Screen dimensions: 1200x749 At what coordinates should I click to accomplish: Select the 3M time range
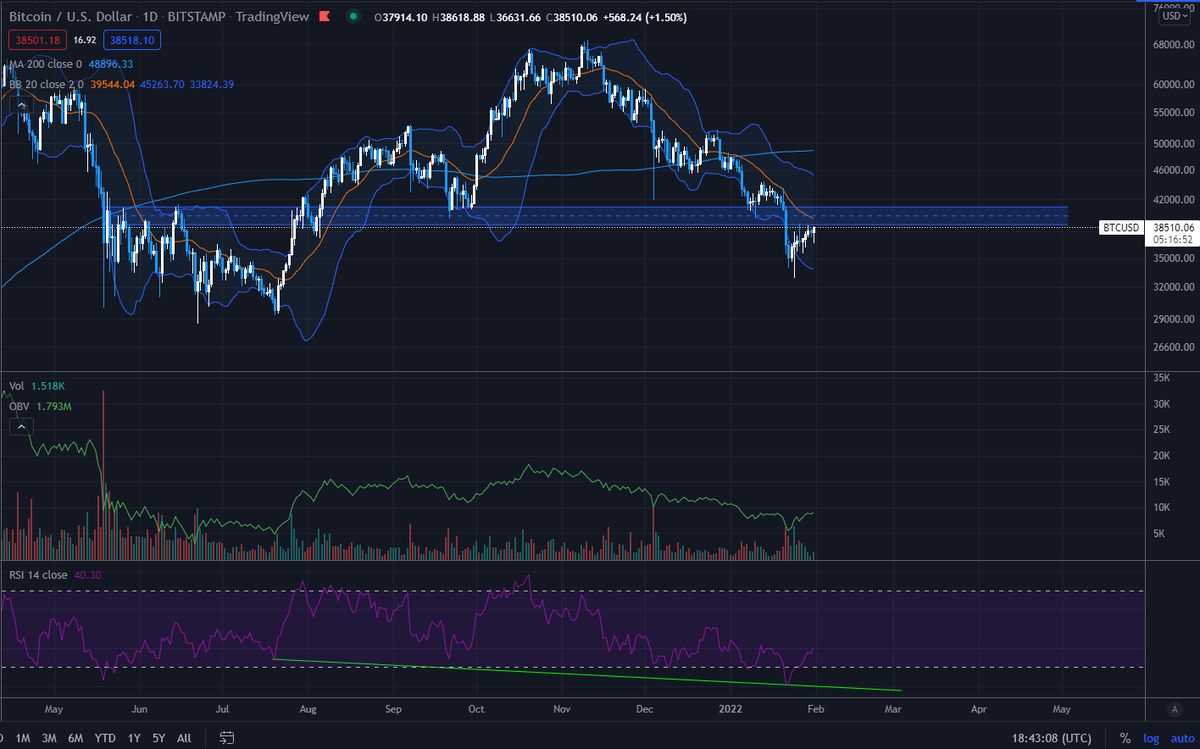pyautogui.click(x=48, y=738)
